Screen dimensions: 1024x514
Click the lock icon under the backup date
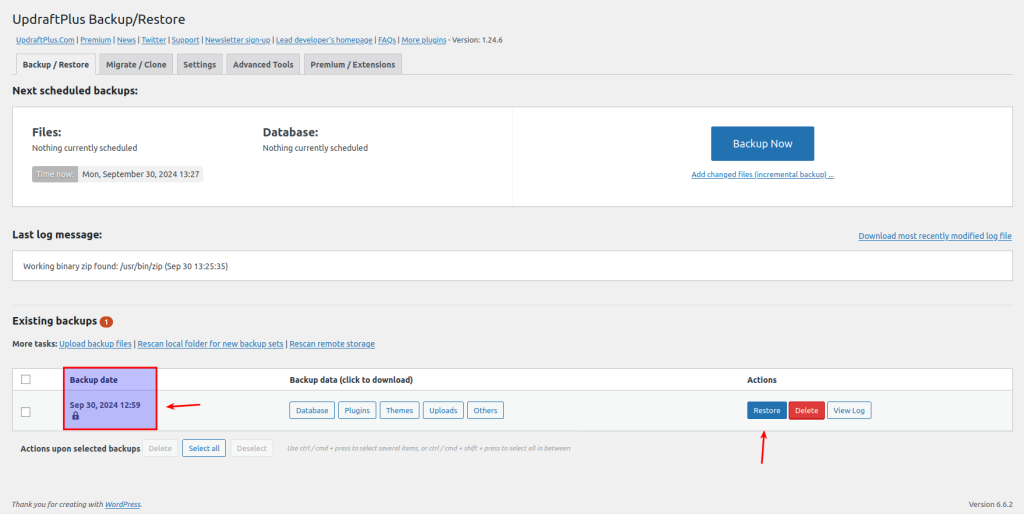[75, 415]
